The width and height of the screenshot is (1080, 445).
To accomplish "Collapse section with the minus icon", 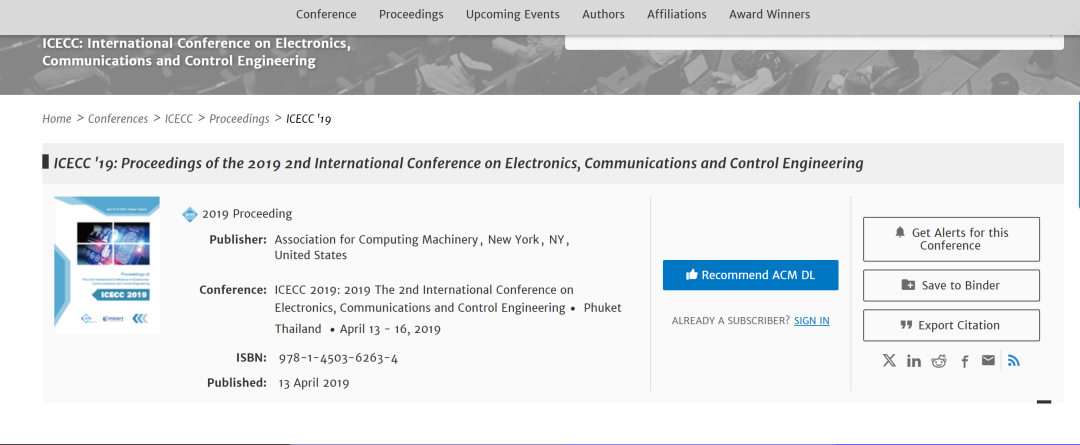I will (x=1044, y=402).
